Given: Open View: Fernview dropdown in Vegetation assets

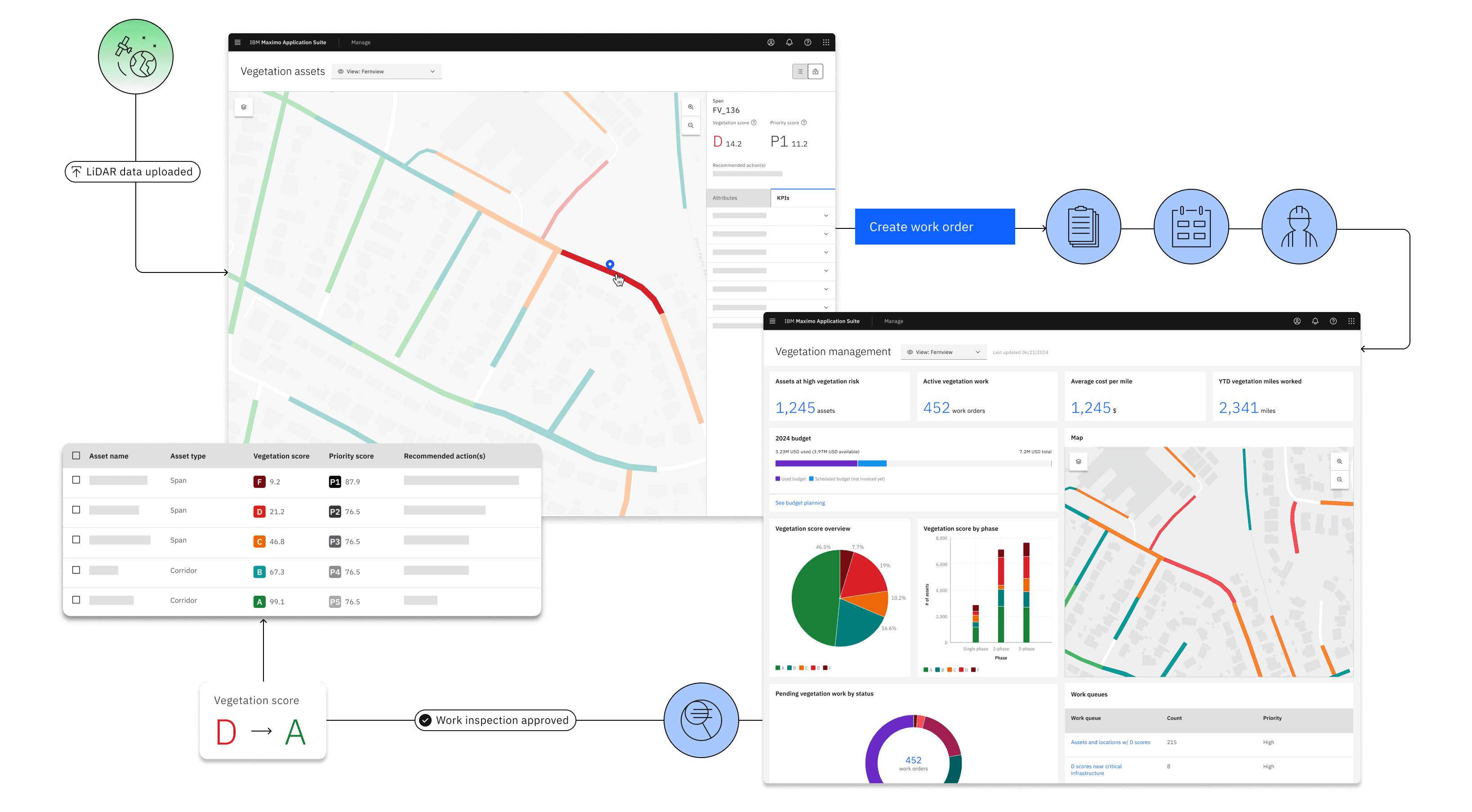Looking at the screenshot, I should tap(386, 71).
